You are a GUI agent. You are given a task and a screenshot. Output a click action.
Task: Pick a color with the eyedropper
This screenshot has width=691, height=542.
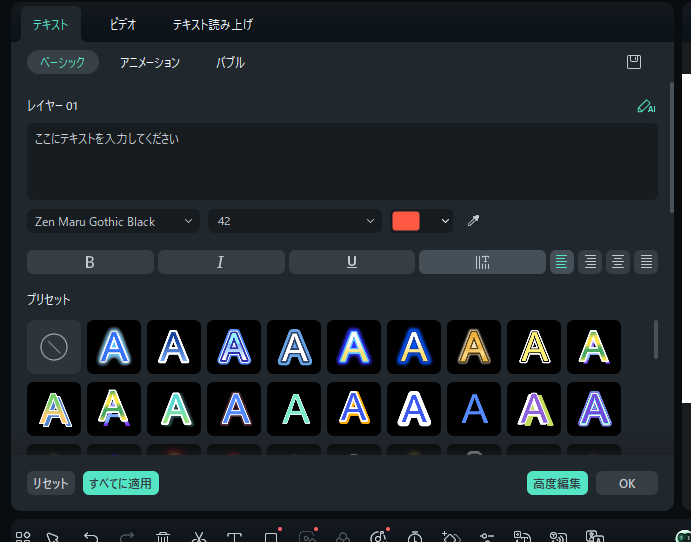(474, 221)
